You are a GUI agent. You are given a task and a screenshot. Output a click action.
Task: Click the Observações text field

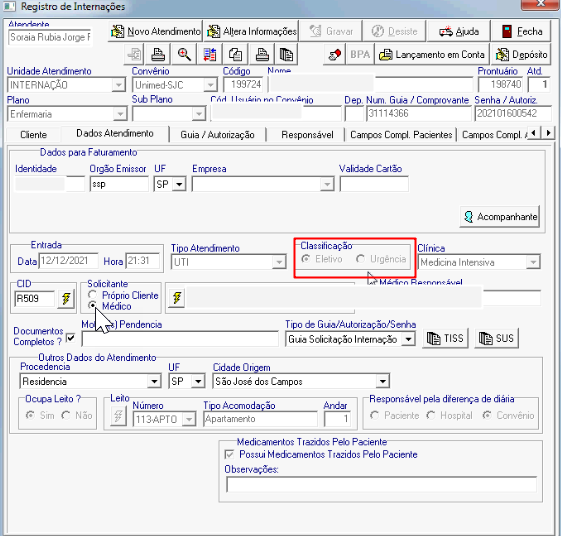381,485
